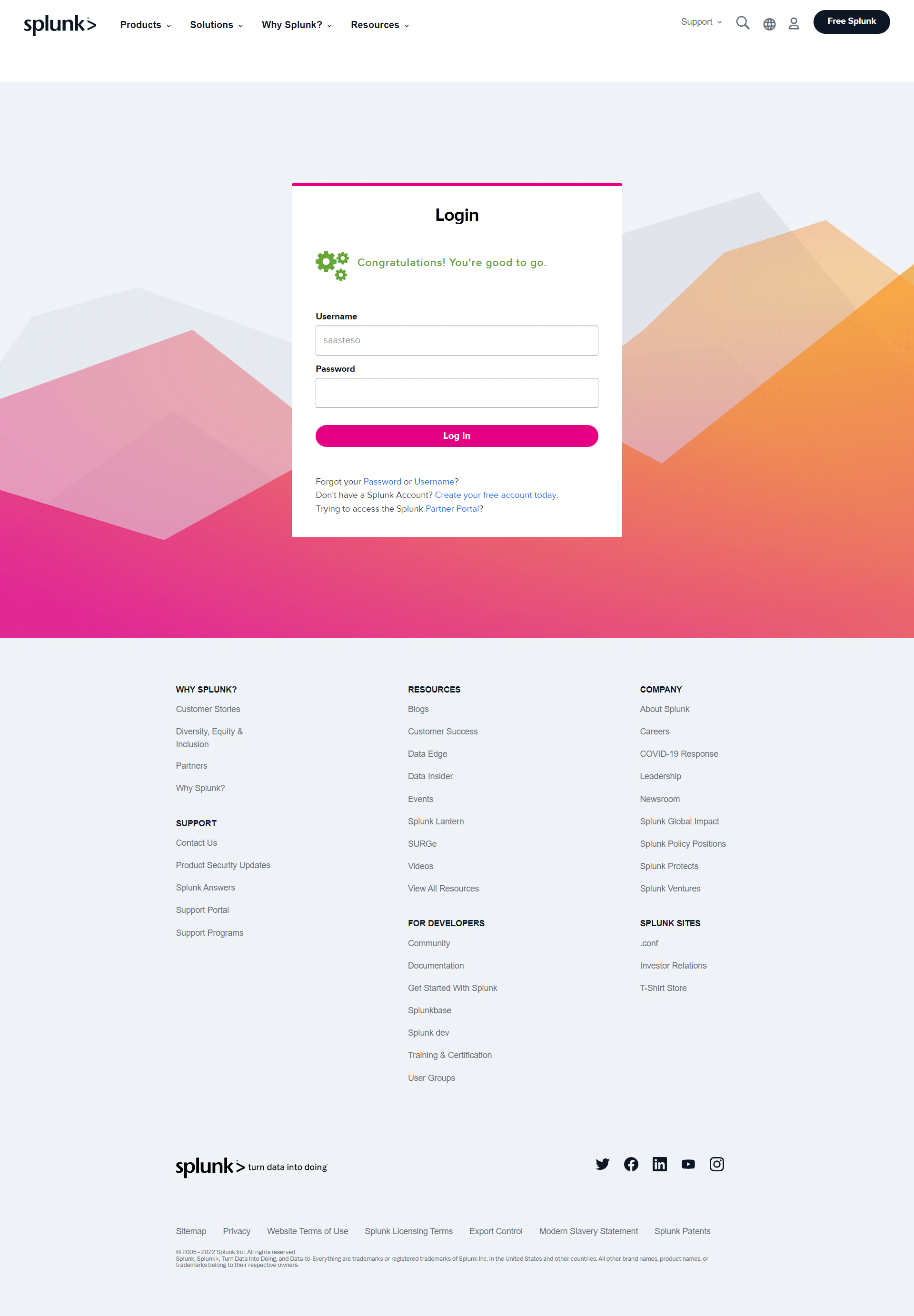Open the Blogs footer link
The image size is (914, 1316).
(418, 709)
